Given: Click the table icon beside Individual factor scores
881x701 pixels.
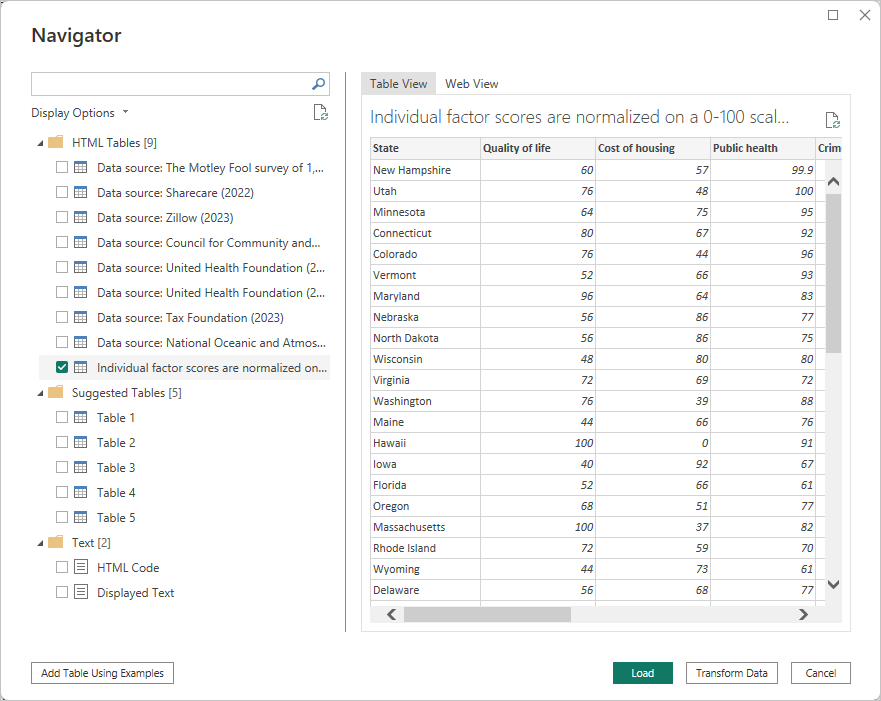Looking at the screenshot, I should (x=81, y=367).
